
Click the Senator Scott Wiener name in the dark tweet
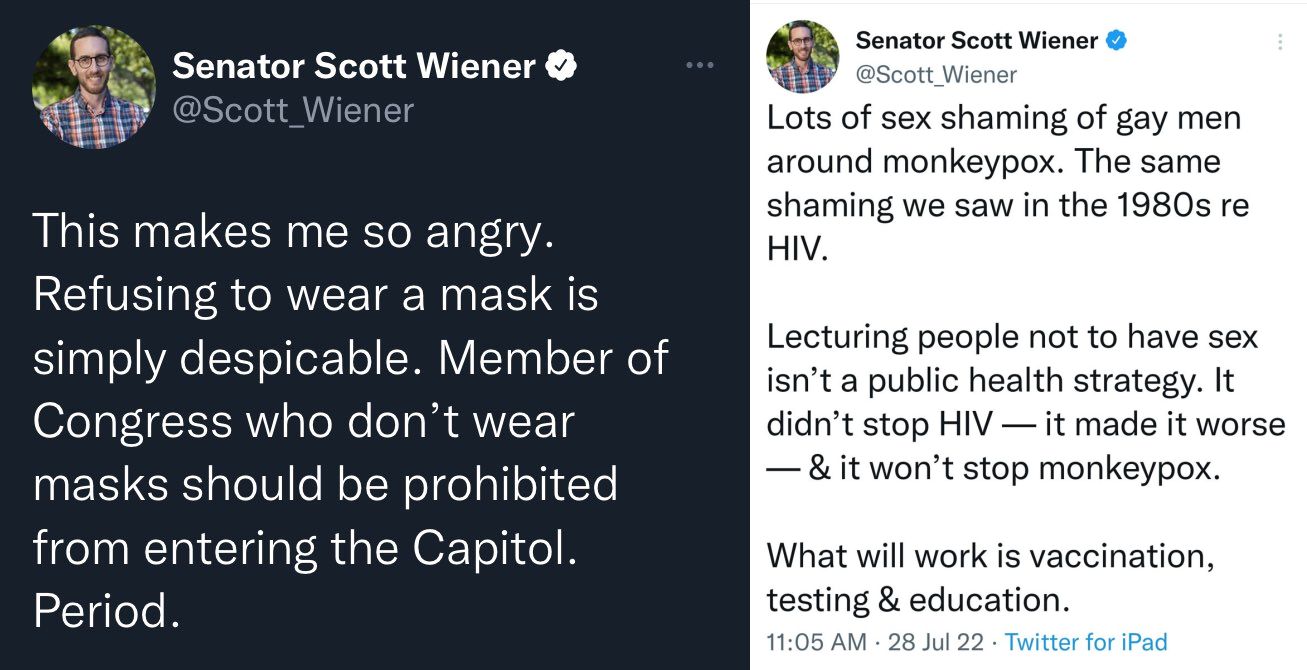[x=355, y=66]
